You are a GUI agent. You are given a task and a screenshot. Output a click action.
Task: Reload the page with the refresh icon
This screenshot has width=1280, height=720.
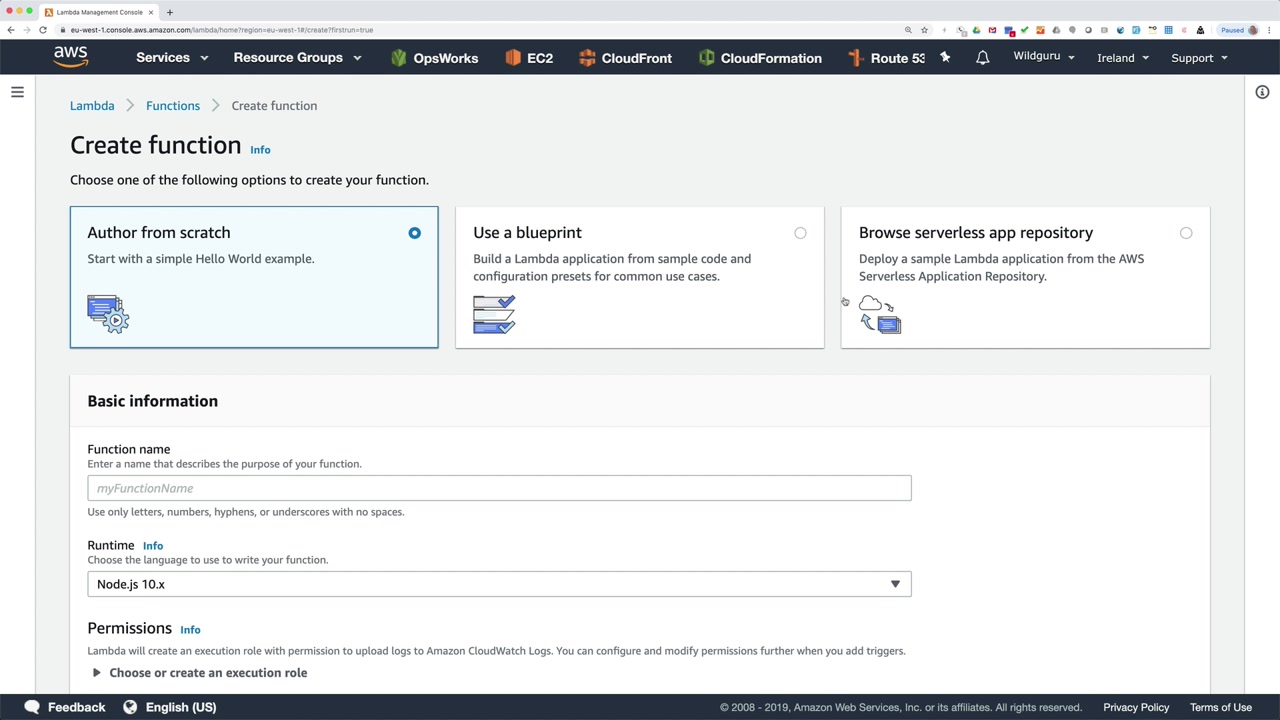click(x=43, y=30)
